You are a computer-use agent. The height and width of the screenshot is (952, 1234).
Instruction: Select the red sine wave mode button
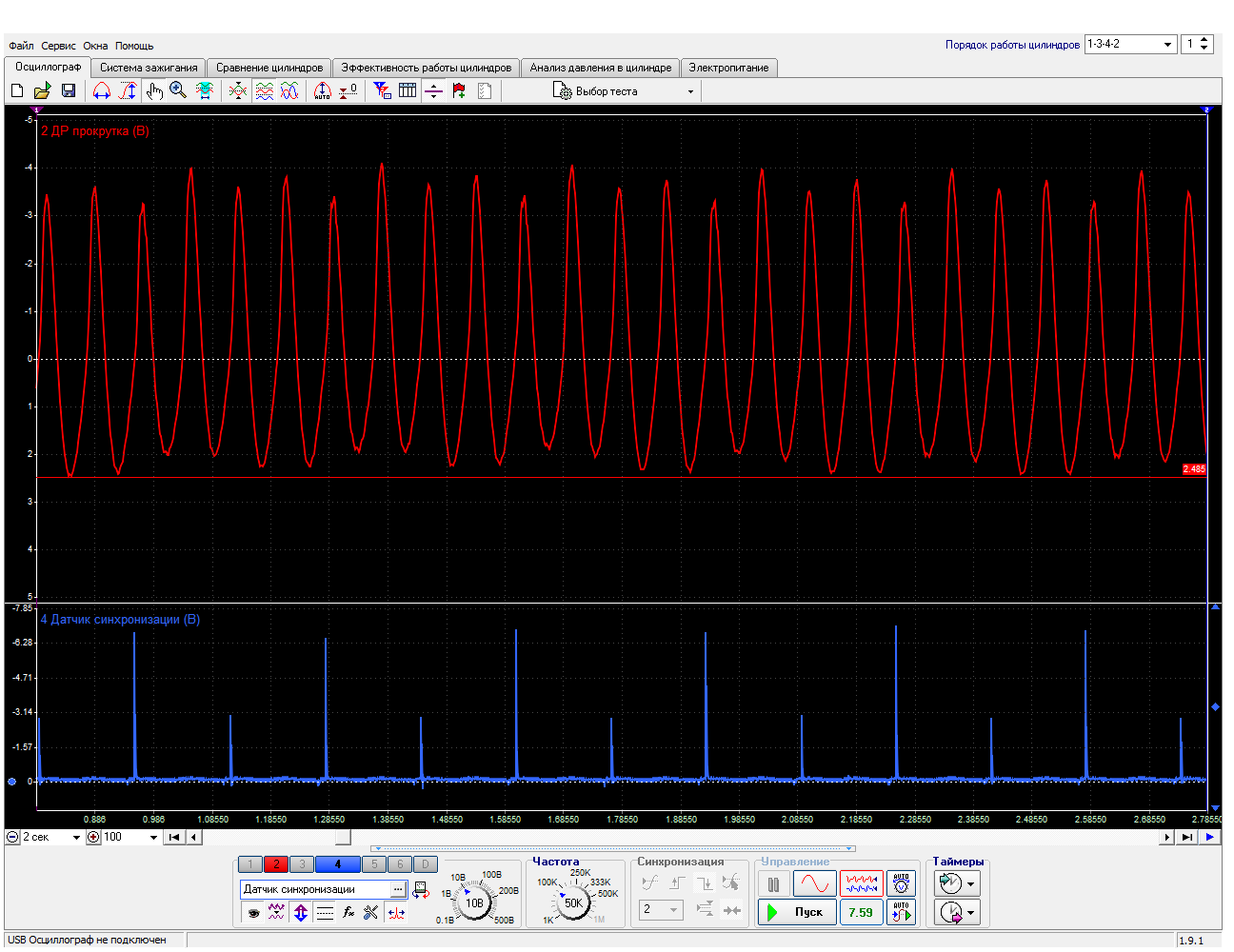point(815,884)
